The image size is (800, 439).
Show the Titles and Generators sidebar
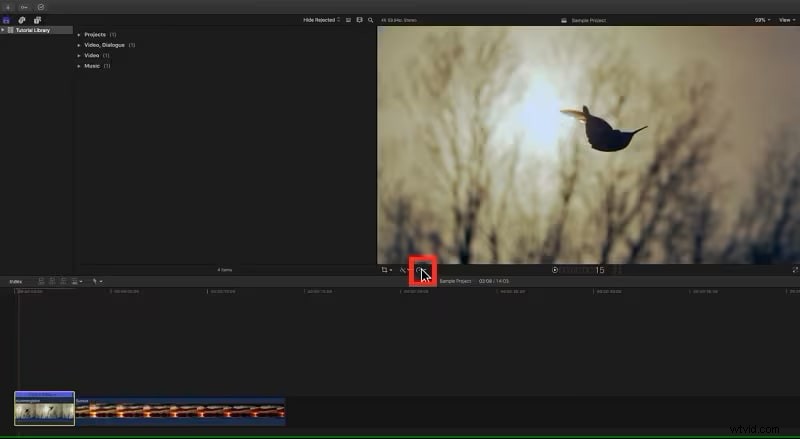[37, 20]
